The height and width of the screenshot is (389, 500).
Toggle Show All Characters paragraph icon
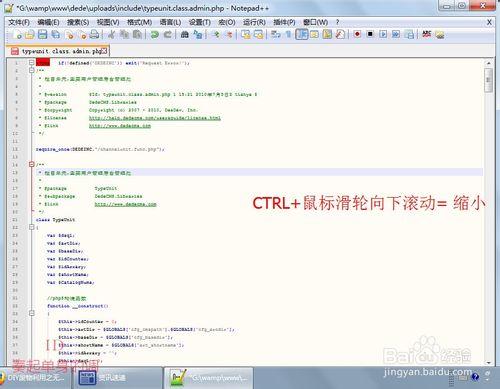click(289, 34)
